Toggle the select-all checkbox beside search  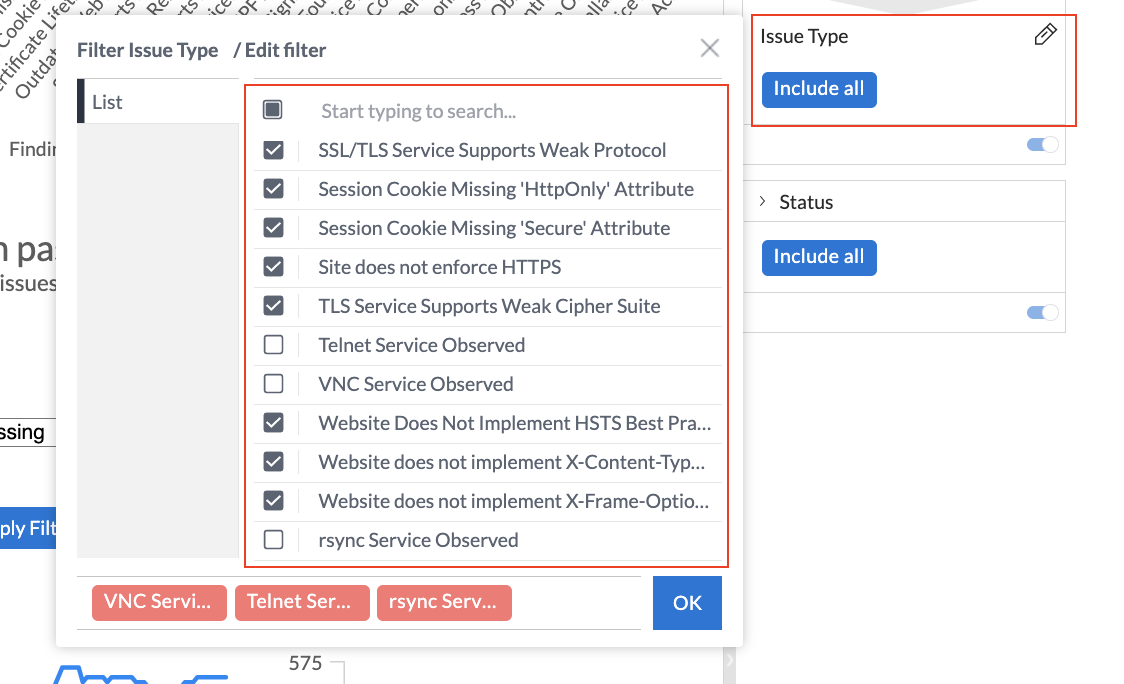point(272,110)
